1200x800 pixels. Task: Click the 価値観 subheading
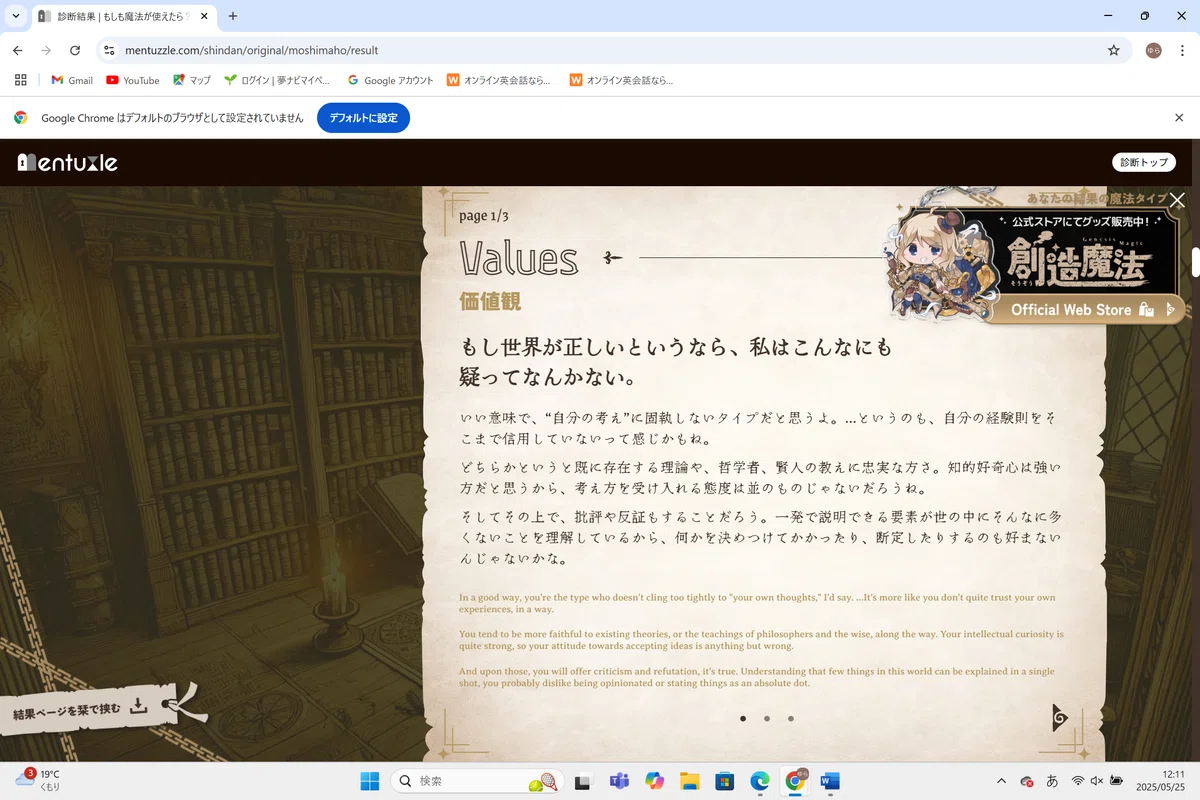coord(490,301)
